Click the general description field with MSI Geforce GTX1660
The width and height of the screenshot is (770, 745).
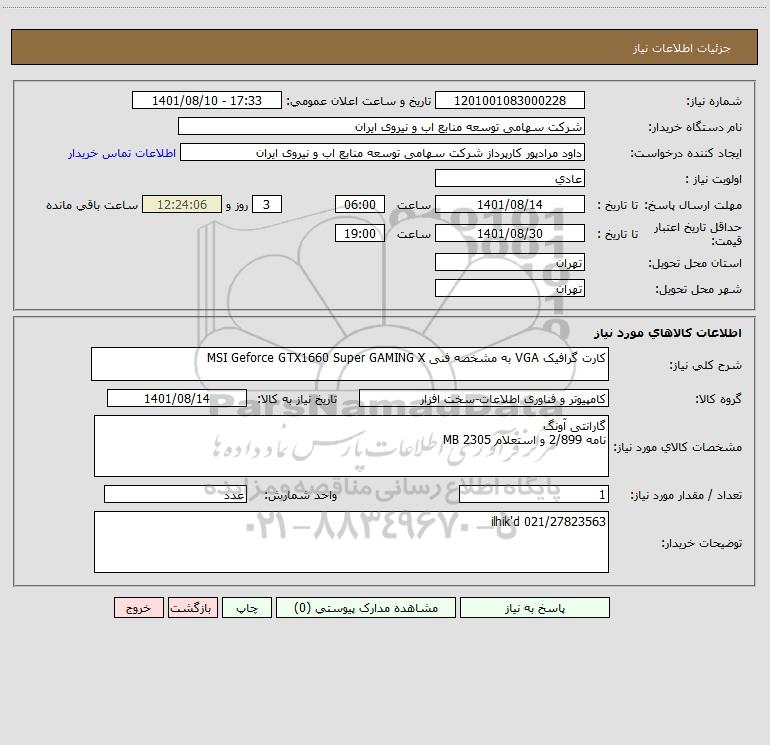(x=350, y=364)
